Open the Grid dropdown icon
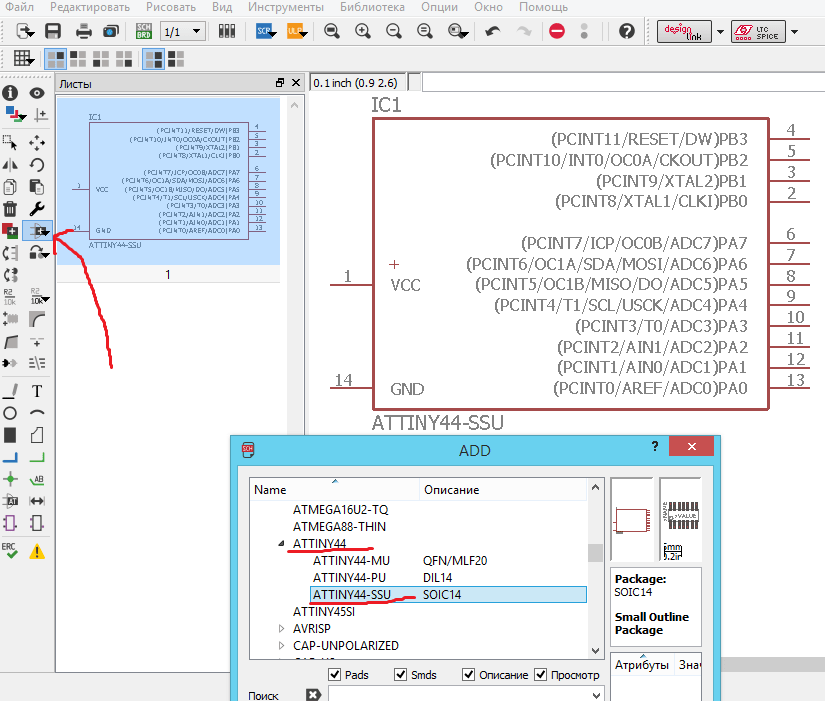This screenshot has width=825, height=701. point(24,58)
